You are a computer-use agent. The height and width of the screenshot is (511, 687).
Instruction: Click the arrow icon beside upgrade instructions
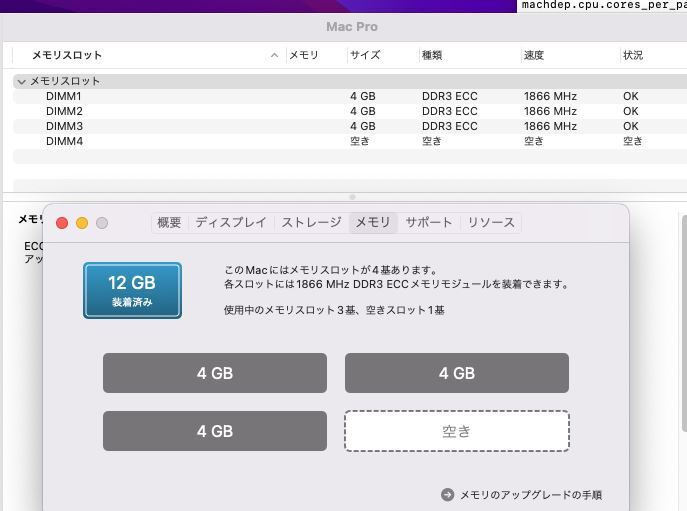[447, 495]
